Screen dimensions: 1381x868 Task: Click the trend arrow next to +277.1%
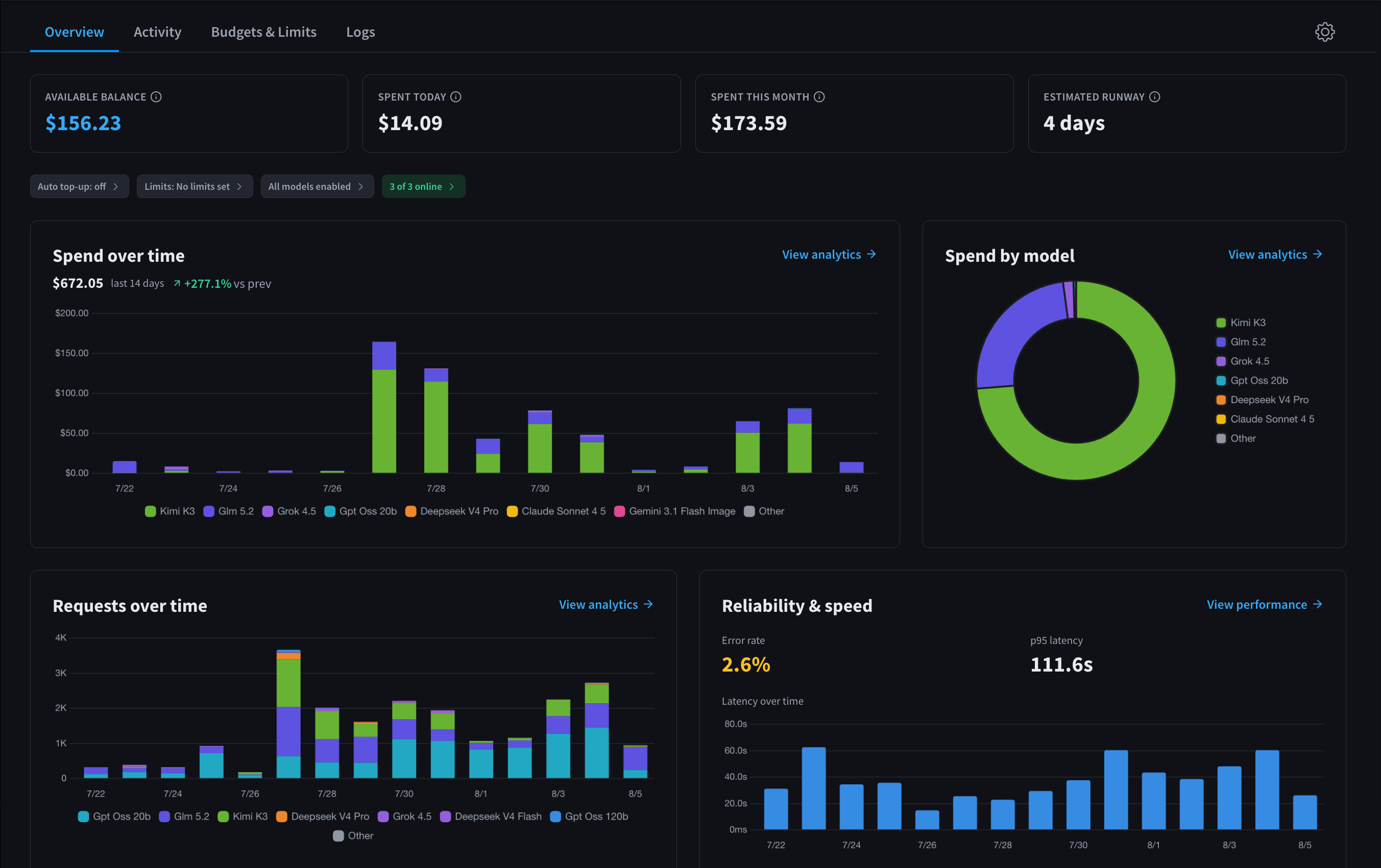coord(177,283)
